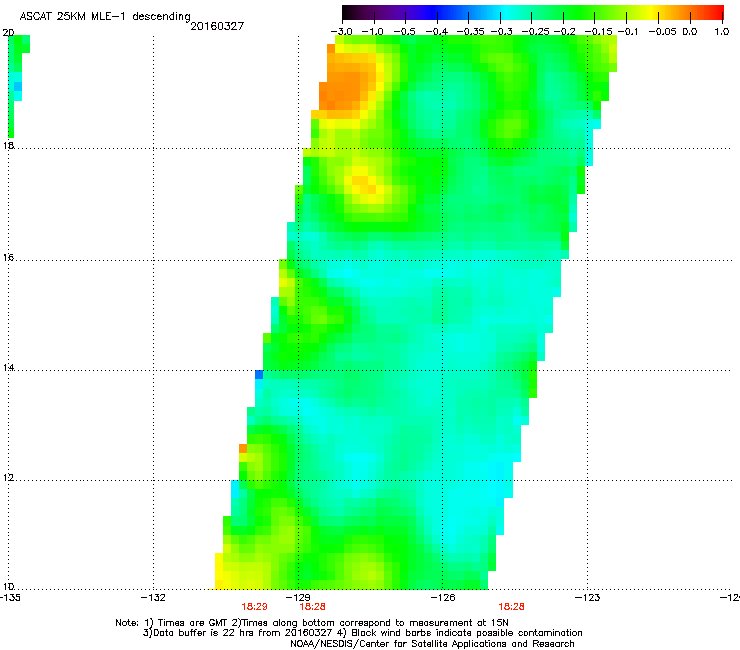Screen dimensions: 740x650
Task: Pick the cyan segment of the color bar
Action: 507,12
